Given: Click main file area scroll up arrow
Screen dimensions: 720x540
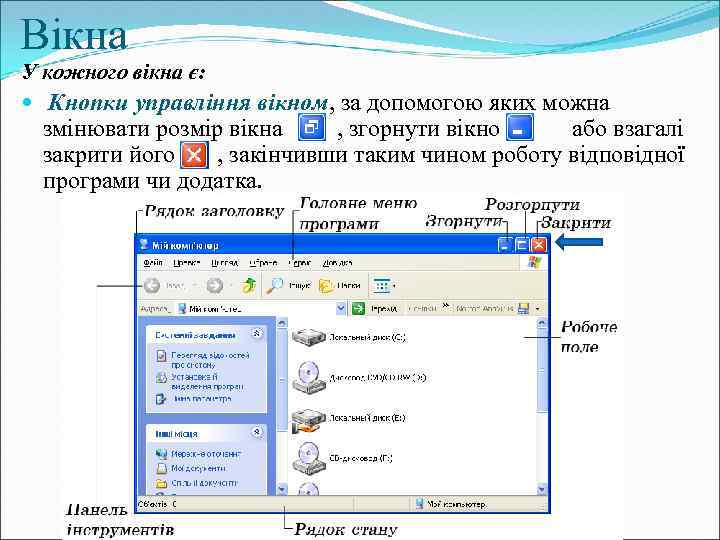Looking at the screenshot, I should [x=542, y=323].
